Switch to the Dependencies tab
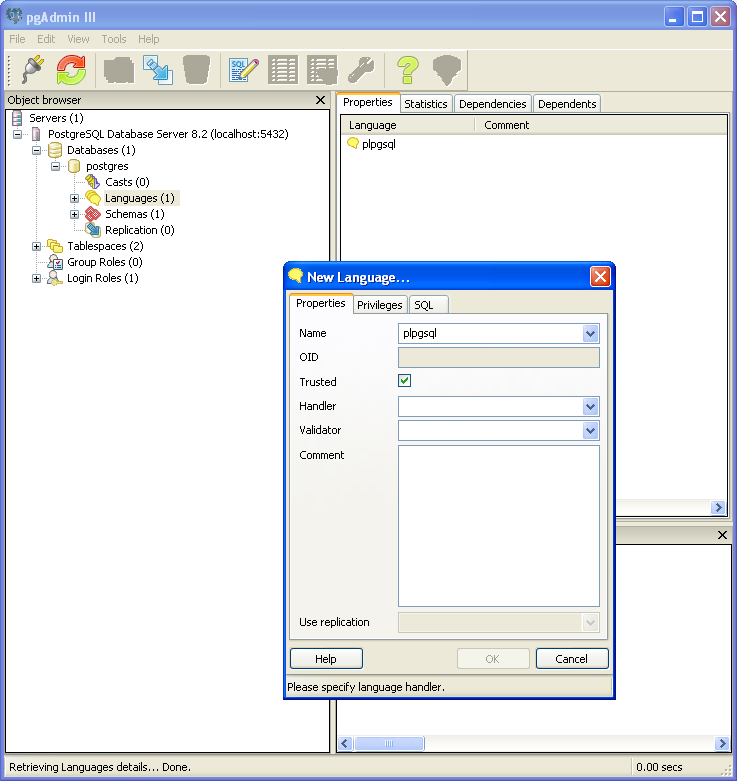This screenshot has height=781, width=737. 492,104
